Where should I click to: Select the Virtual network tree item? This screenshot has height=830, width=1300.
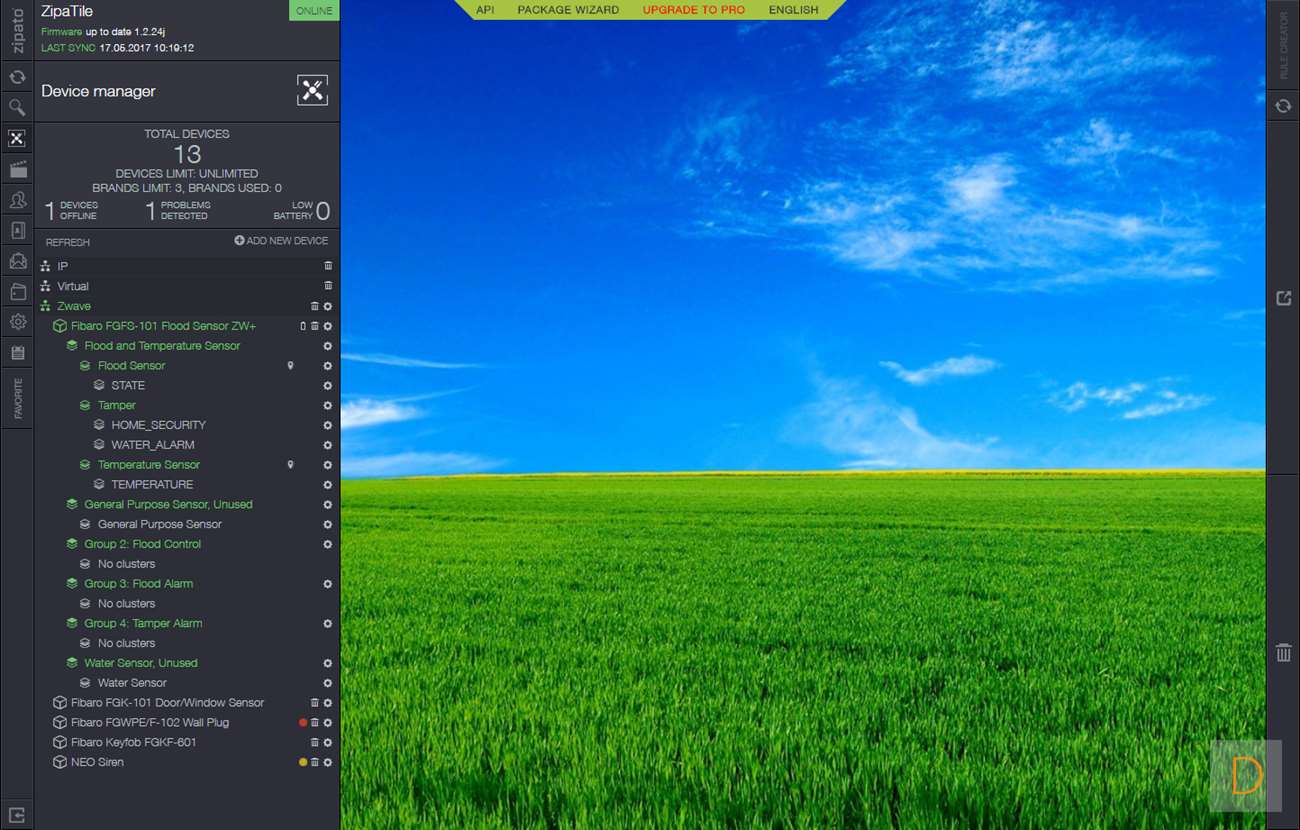(x=73, y=286)
